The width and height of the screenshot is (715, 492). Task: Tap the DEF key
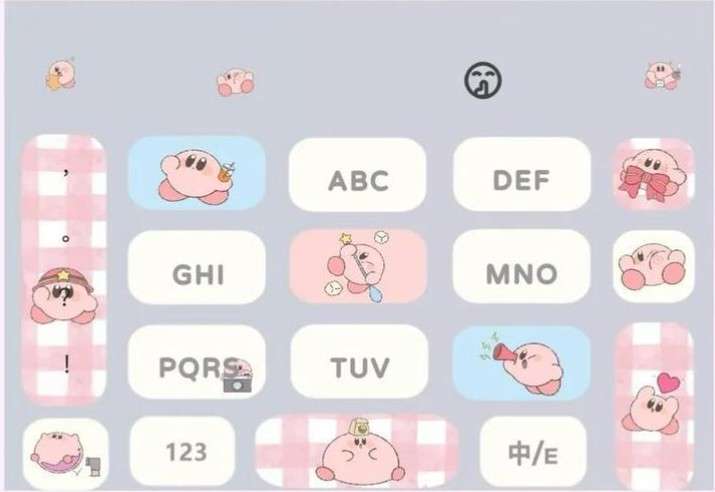coord(522,174)
